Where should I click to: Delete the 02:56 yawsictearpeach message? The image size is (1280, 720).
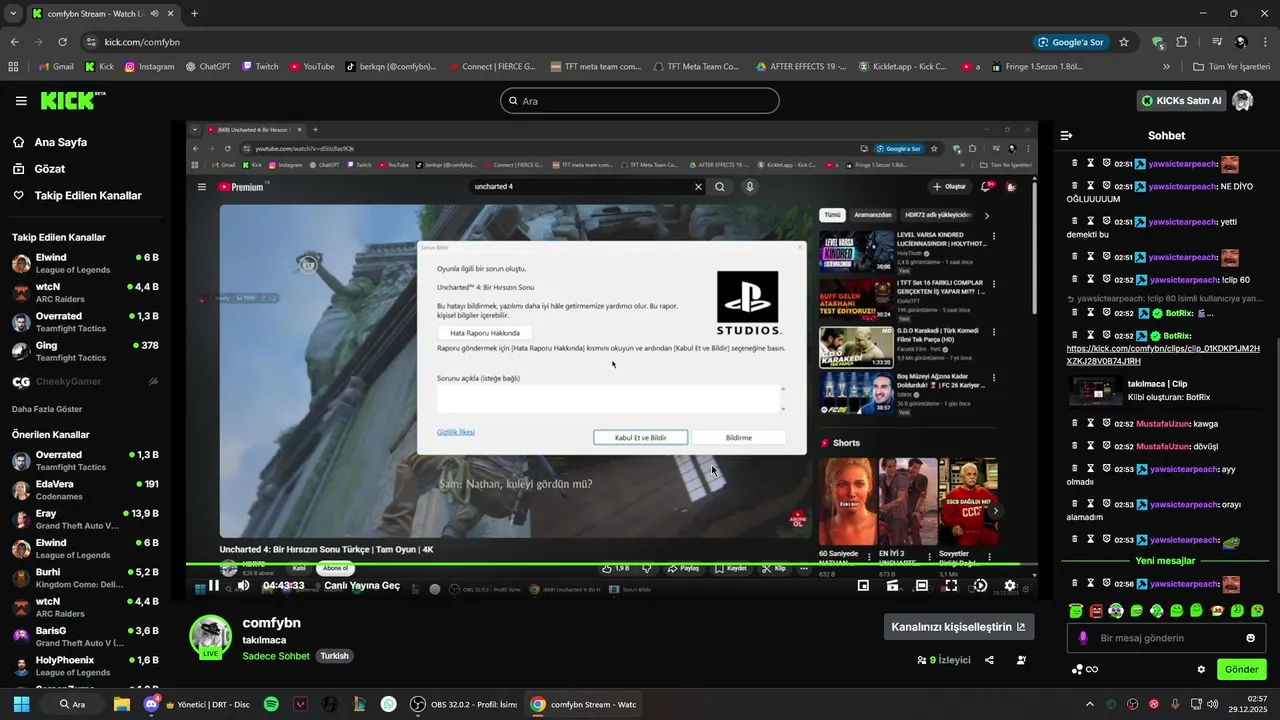1075,583
